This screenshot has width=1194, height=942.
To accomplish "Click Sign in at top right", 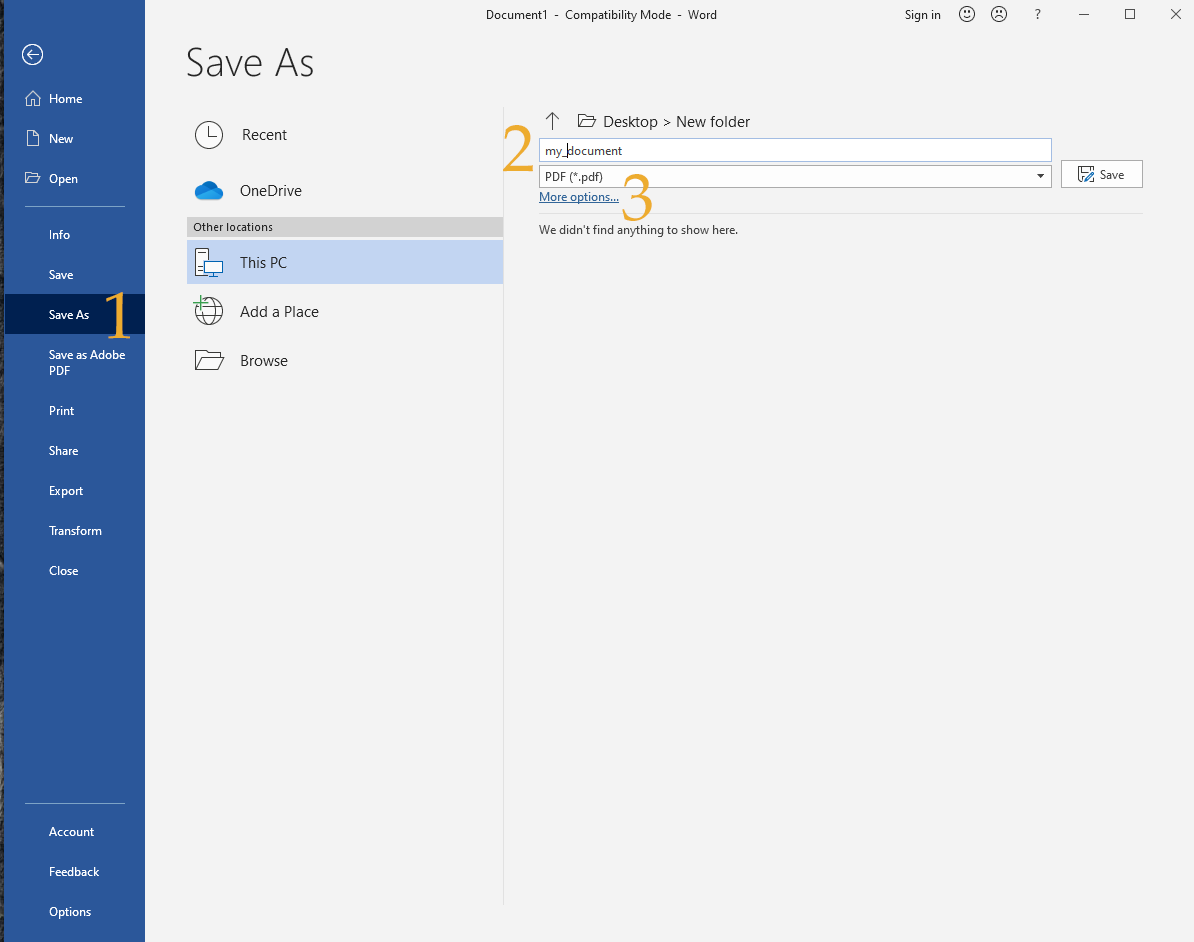I will pyautogui.click(x=922, y=14).
